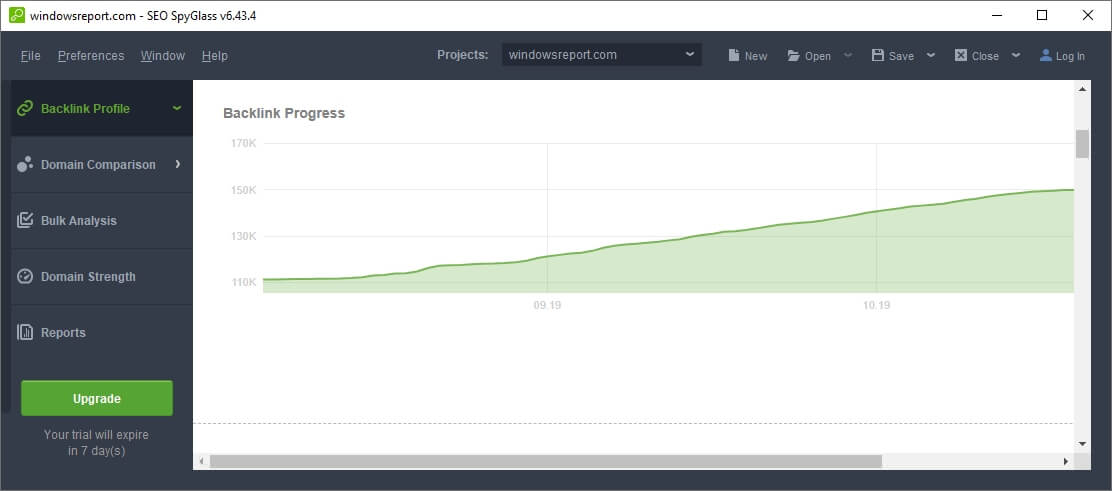The width and height of the screenshot is (1112, 491).
Task: Minimize the SEO SpyGlass window
Action: [x=996, y=15]
